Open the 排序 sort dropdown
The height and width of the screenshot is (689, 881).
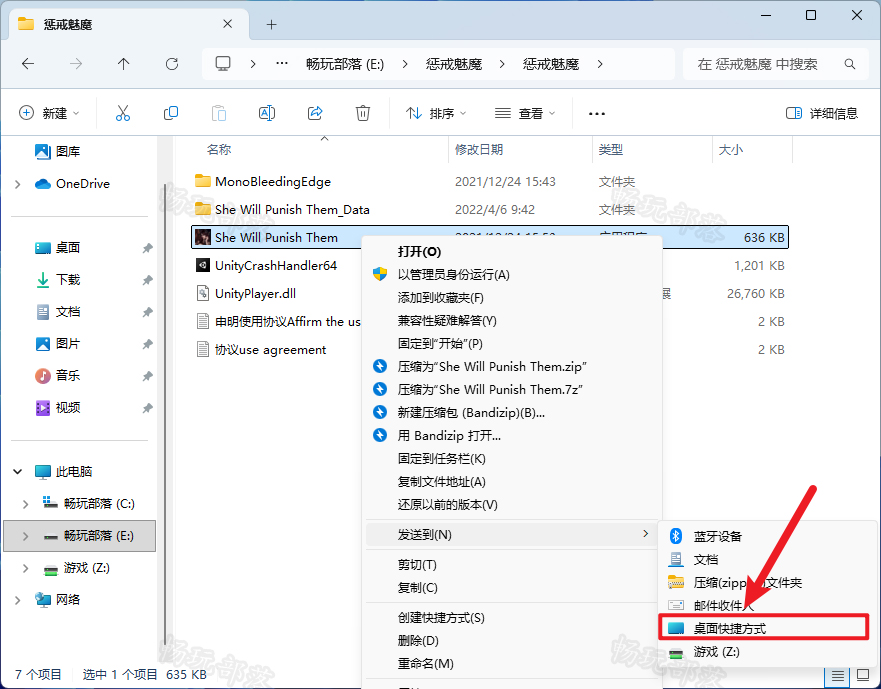tap(436, 114)
